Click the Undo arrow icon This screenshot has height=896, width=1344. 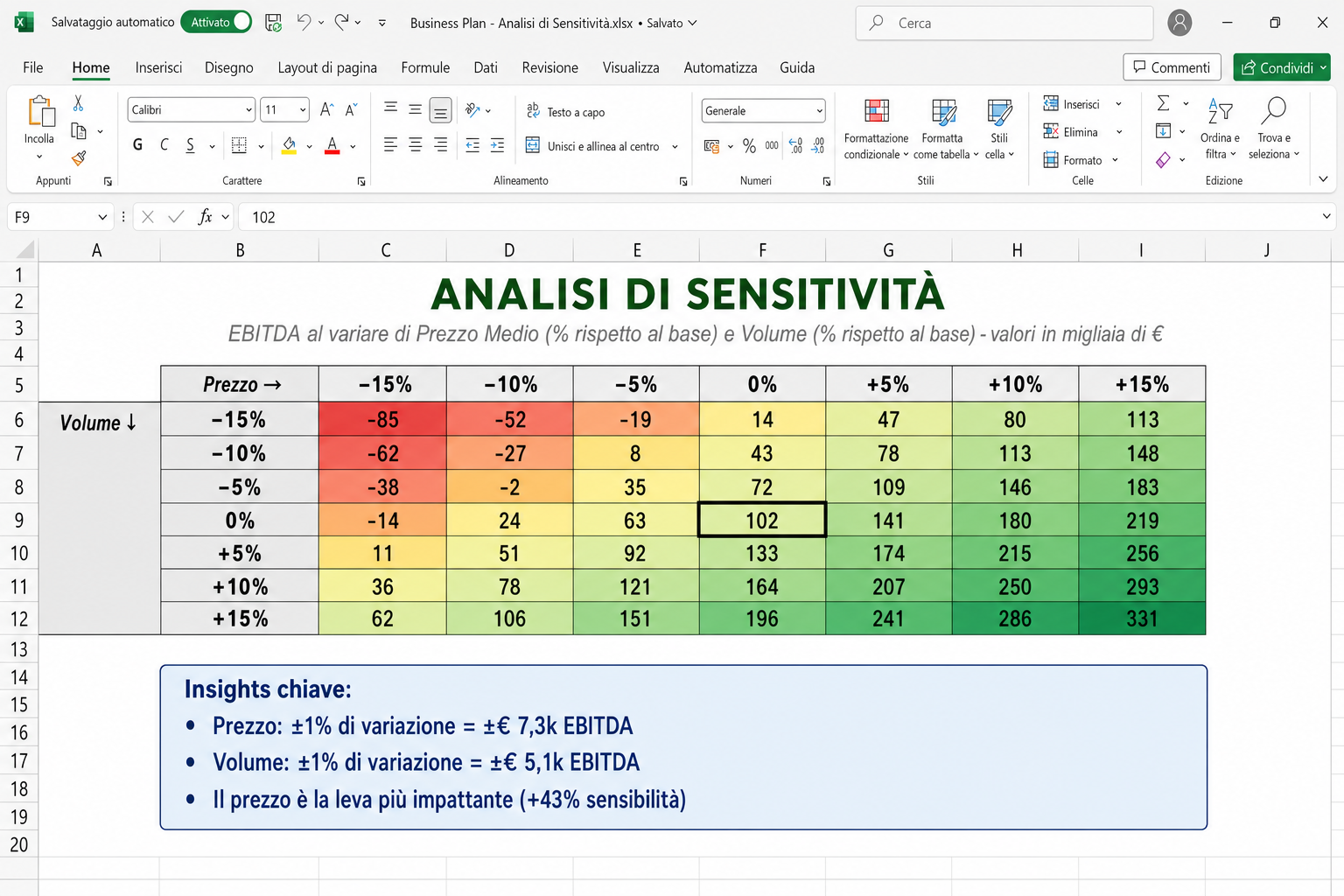point(304,22)
